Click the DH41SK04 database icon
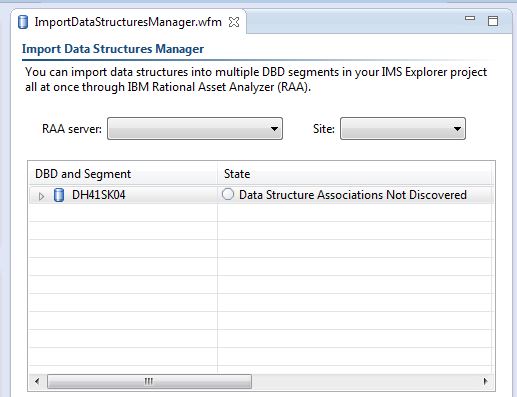The width and height of the screenshot is (517, 397). [59, 195]
